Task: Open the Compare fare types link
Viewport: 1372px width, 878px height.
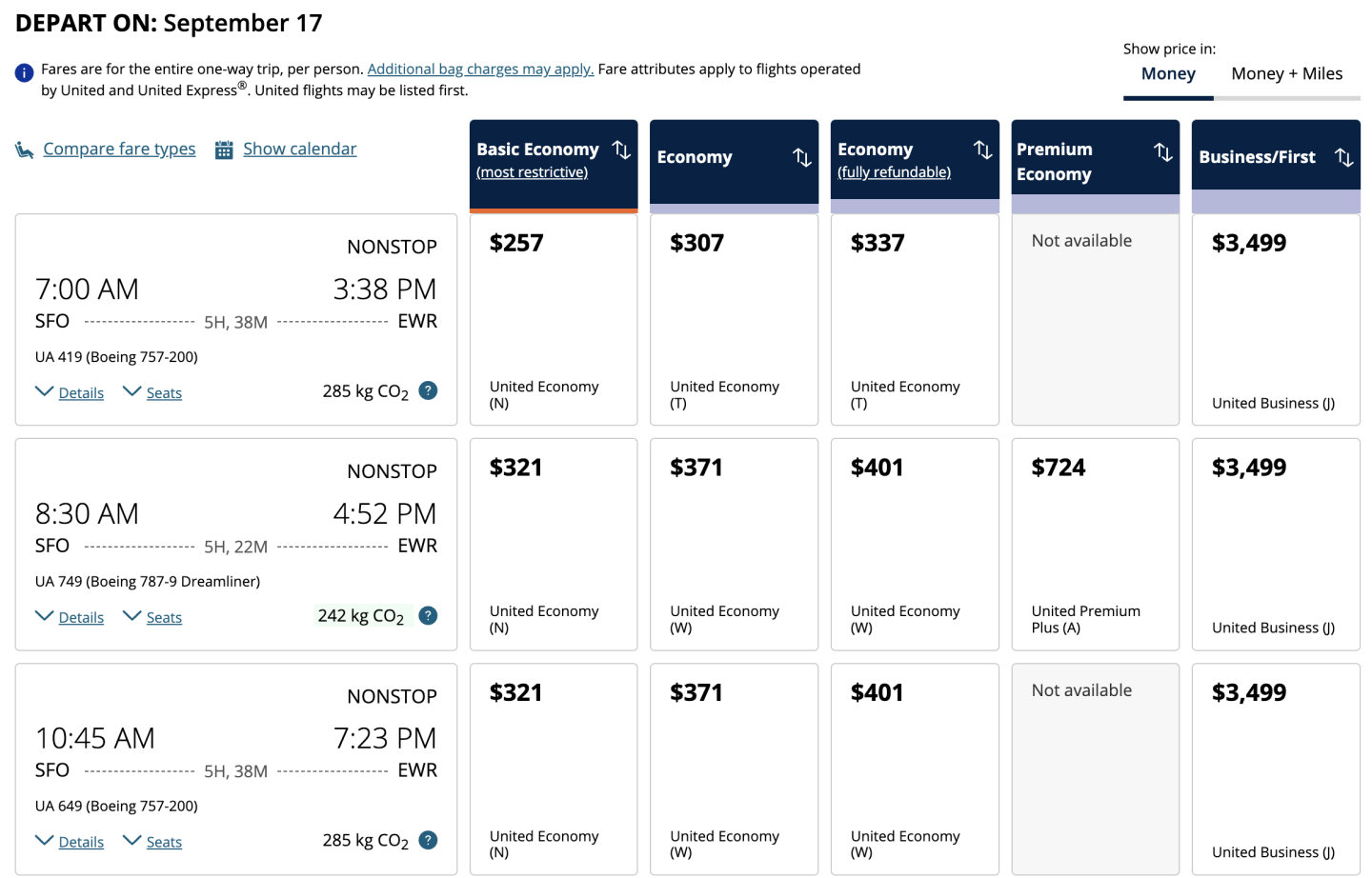Action: [119, 150]
